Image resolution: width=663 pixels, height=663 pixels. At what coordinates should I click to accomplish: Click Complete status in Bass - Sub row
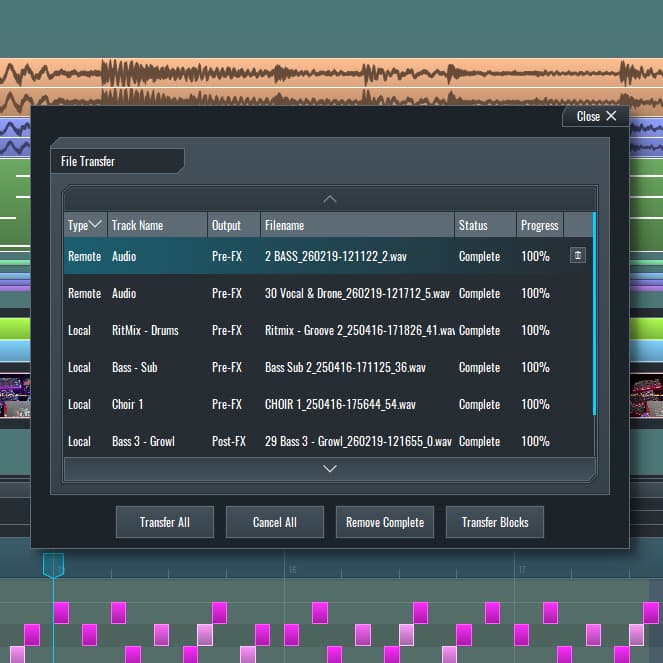click(479, 367)
